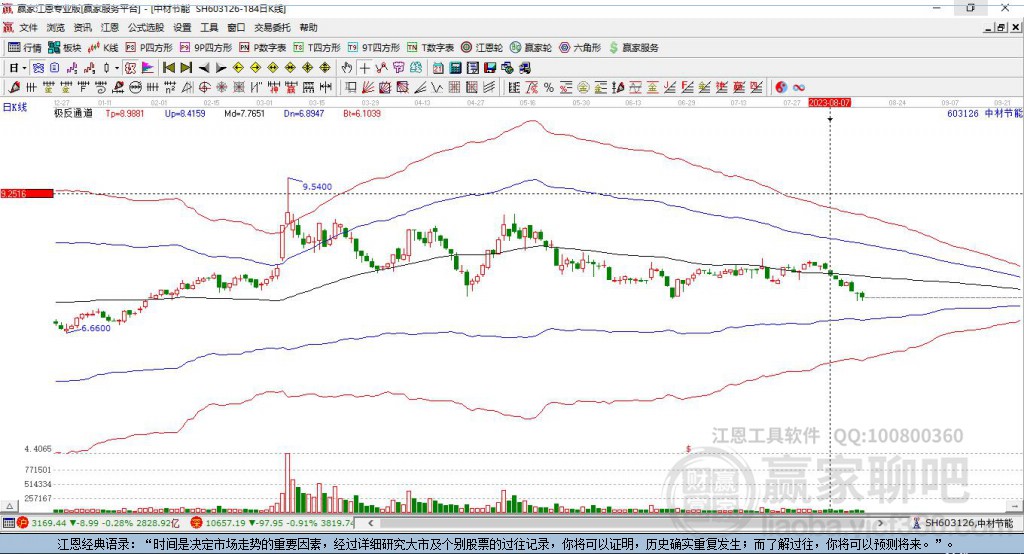The width and height of the screenshot is (1024, 554).
Task: Open the 帮助 menu
Action: pos(308,27)
